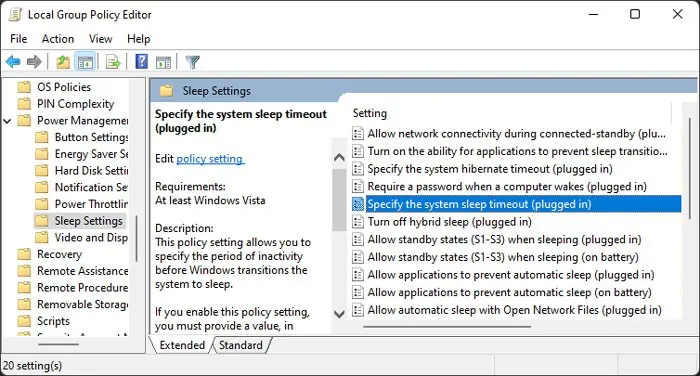
Task: Click the Export List toolbar icon
Action: coord(113,62)
